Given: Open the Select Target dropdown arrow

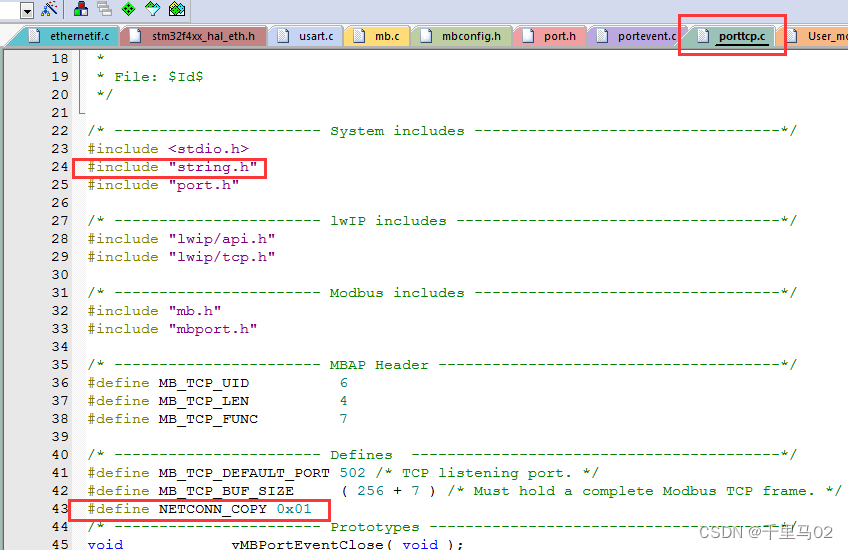Looking at the screenshot, I should point(26,10).
